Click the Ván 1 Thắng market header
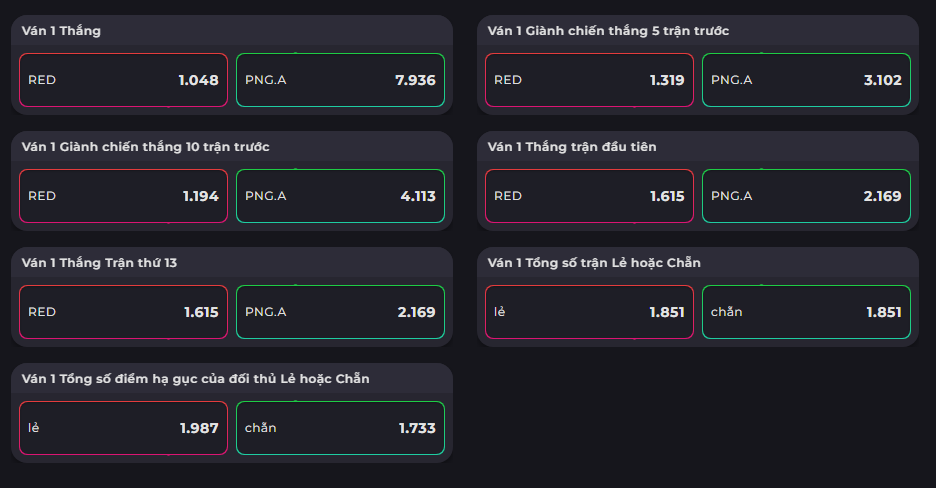 tap(61, 31)
